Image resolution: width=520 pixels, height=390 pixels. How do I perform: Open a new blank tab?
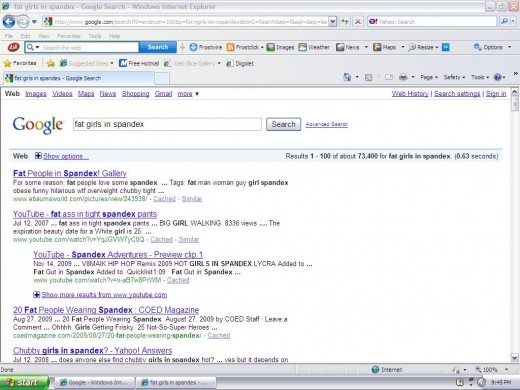tap(162, 79)
